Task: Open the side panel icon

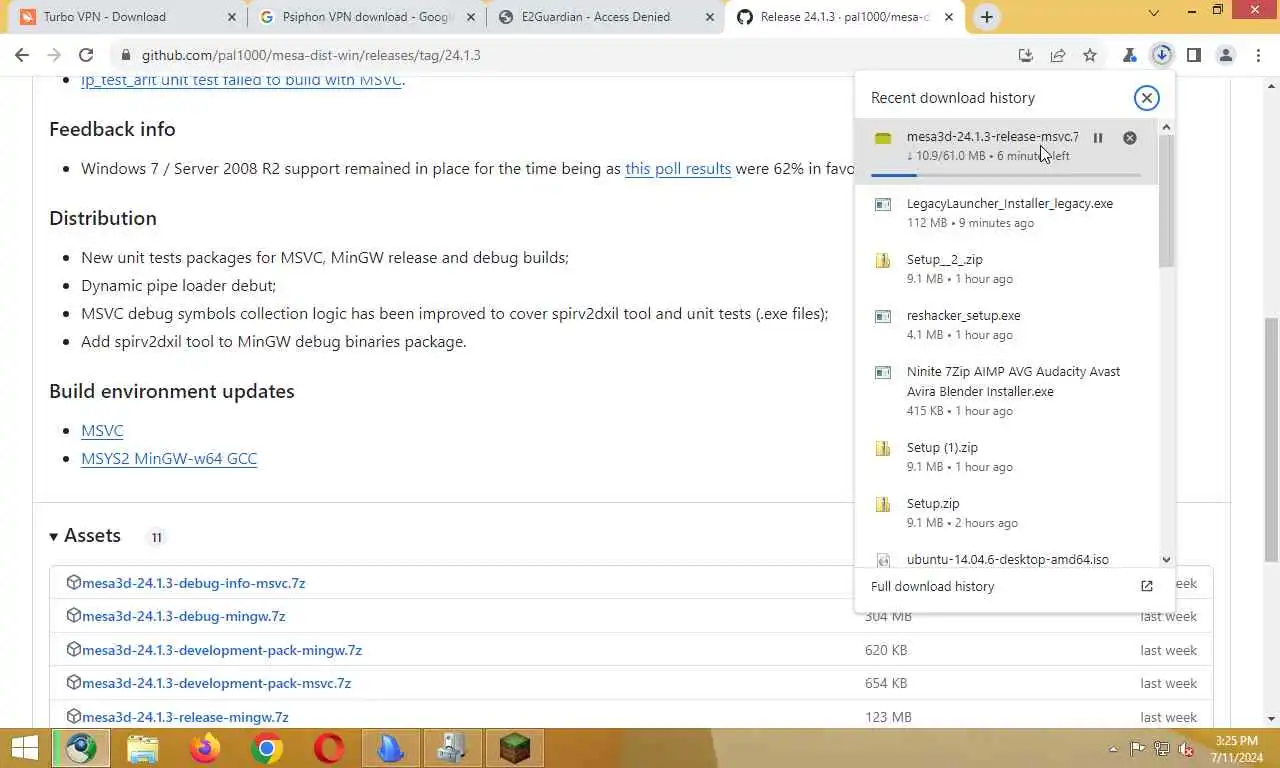Action: 1193,55
